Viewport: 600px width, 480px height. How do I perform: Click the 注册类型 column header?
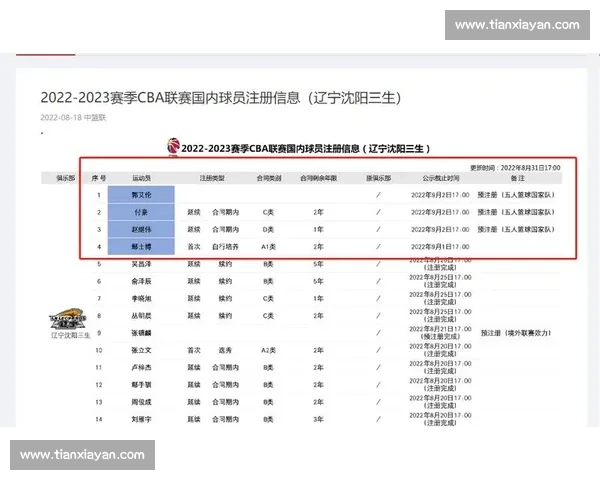point(212,178)
